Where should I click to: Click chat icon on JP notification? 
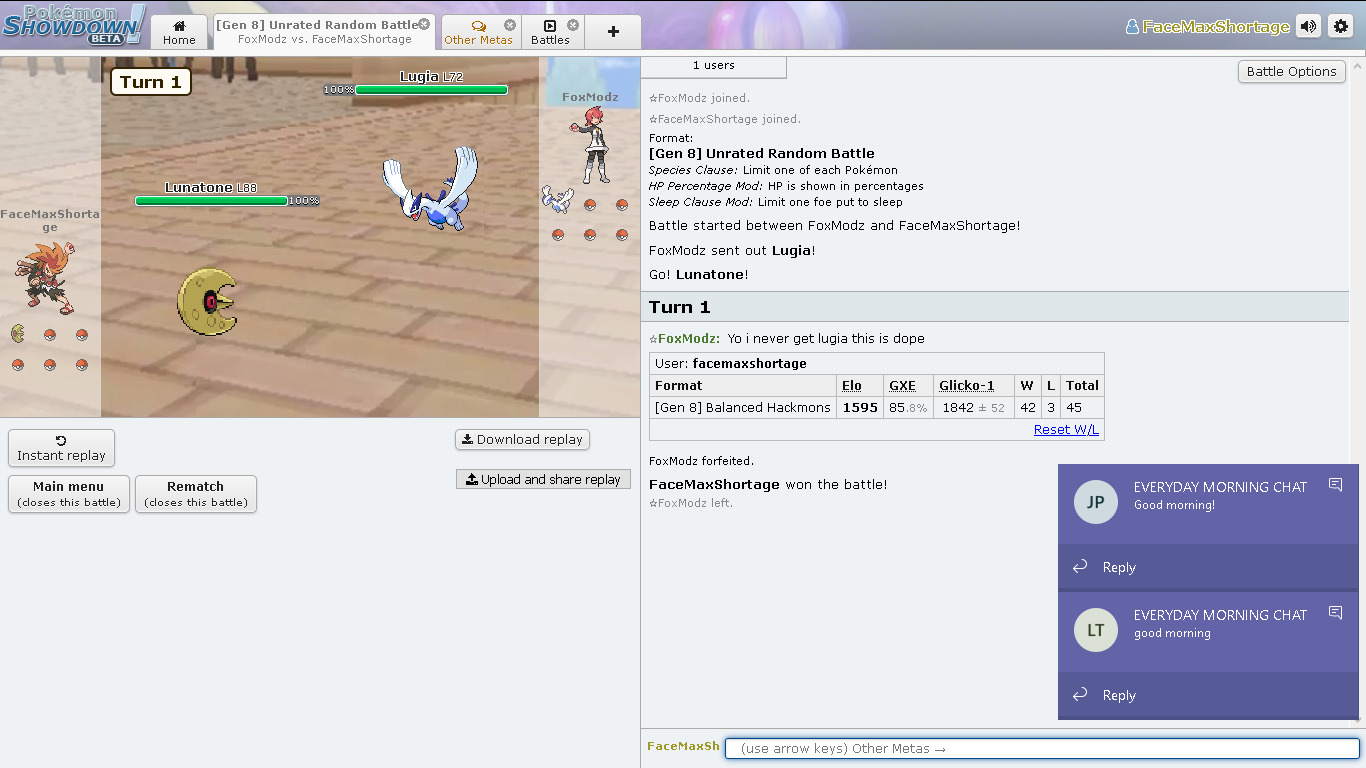(1335, 484)
